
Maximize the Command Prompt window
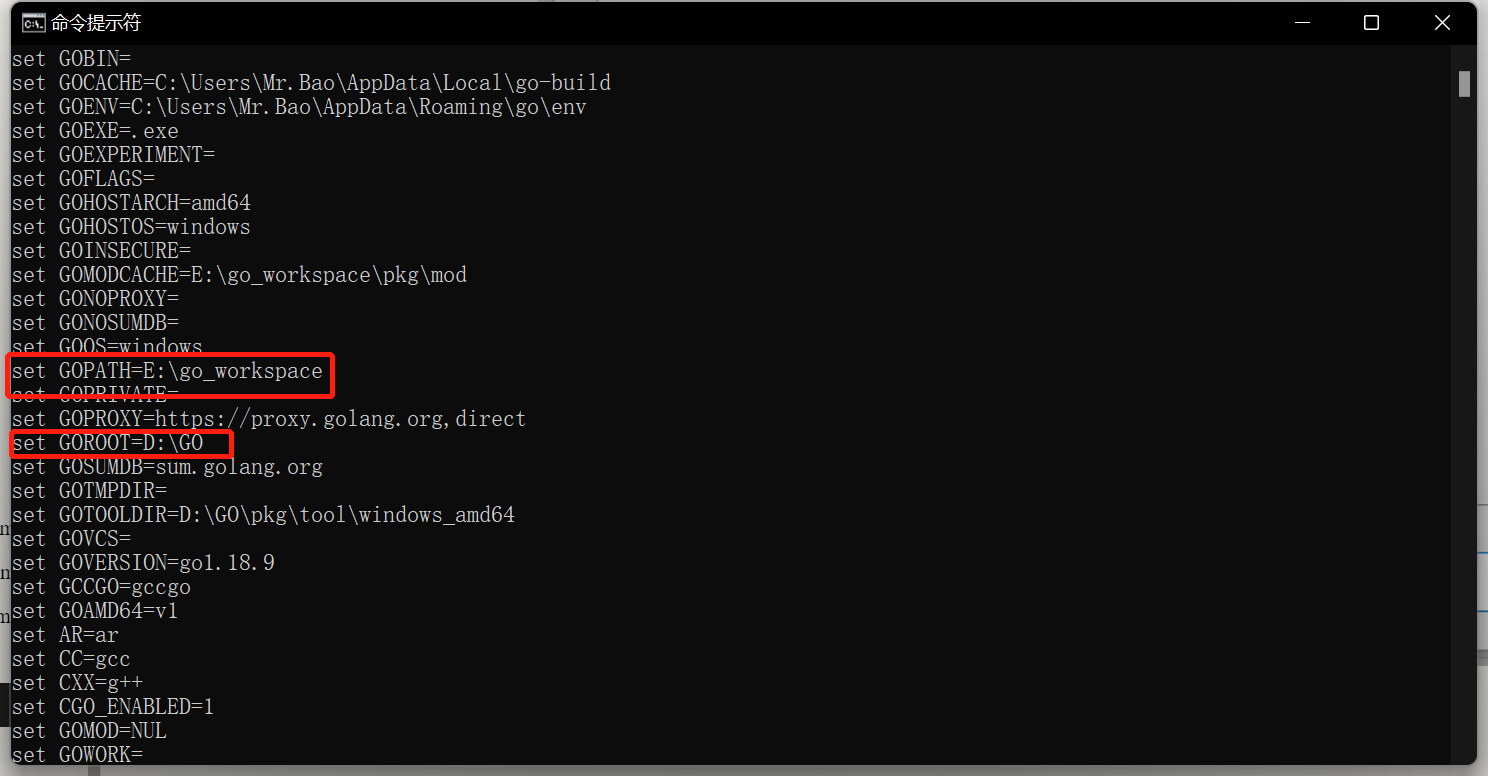pos(1371,23)
